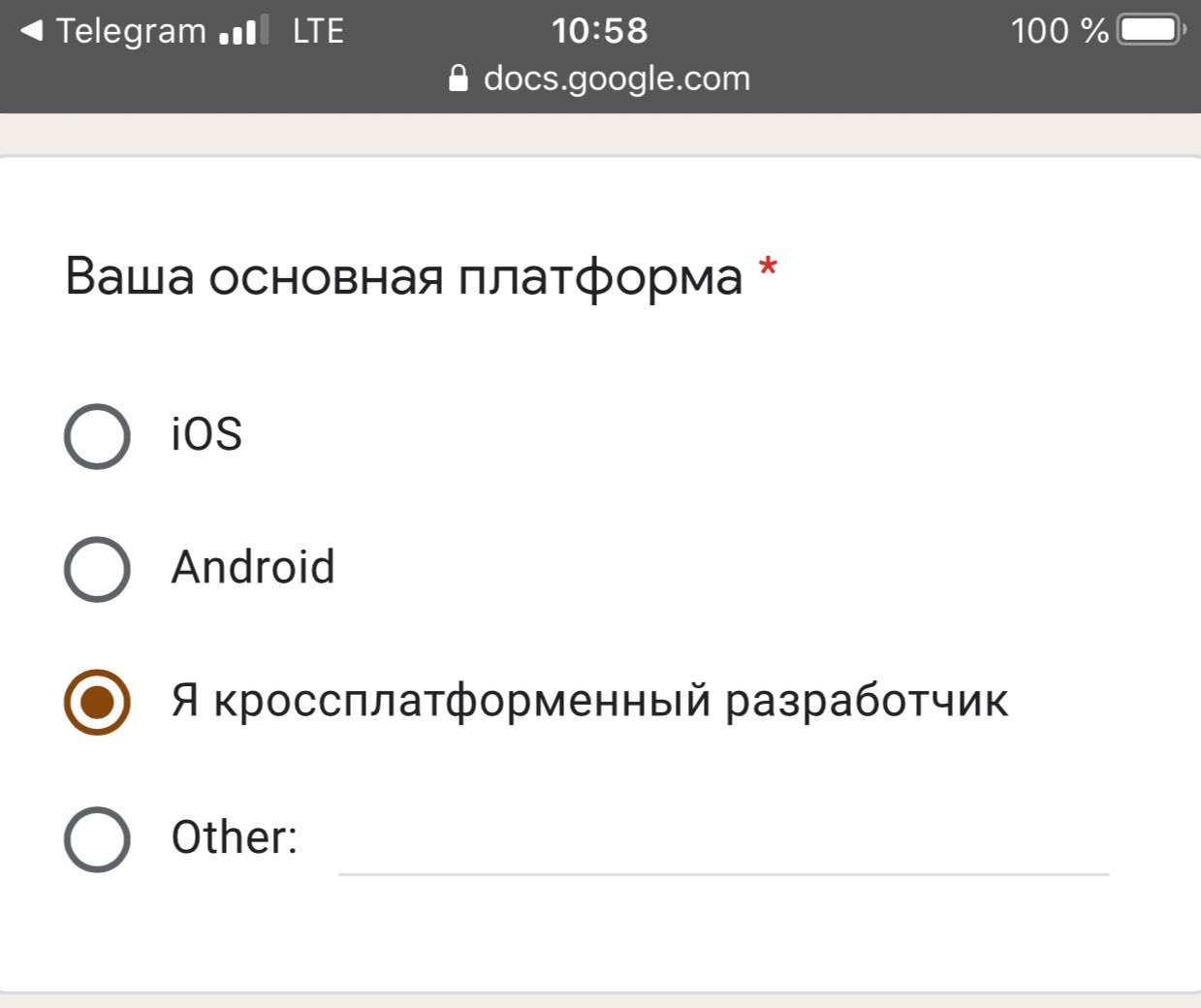Click the iOS option label
The image size is (1201, 1008).
[206, 434]
